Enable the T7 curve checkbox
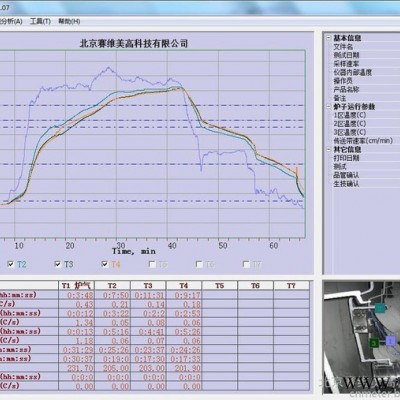The width and height of the screenshot is (400, 400). [x=246, y=264]
